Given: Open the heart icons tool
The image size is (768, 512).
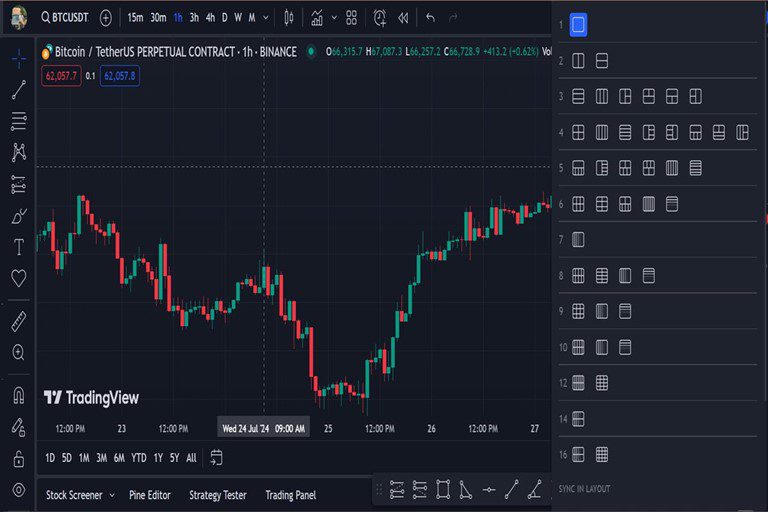Looking at the screenshot, I should [19, 278].
